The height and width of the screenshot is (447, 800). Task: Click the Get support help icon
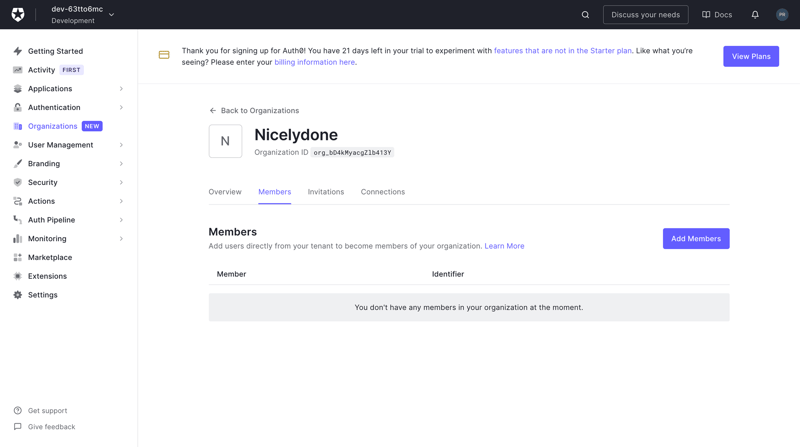[18, 410]
